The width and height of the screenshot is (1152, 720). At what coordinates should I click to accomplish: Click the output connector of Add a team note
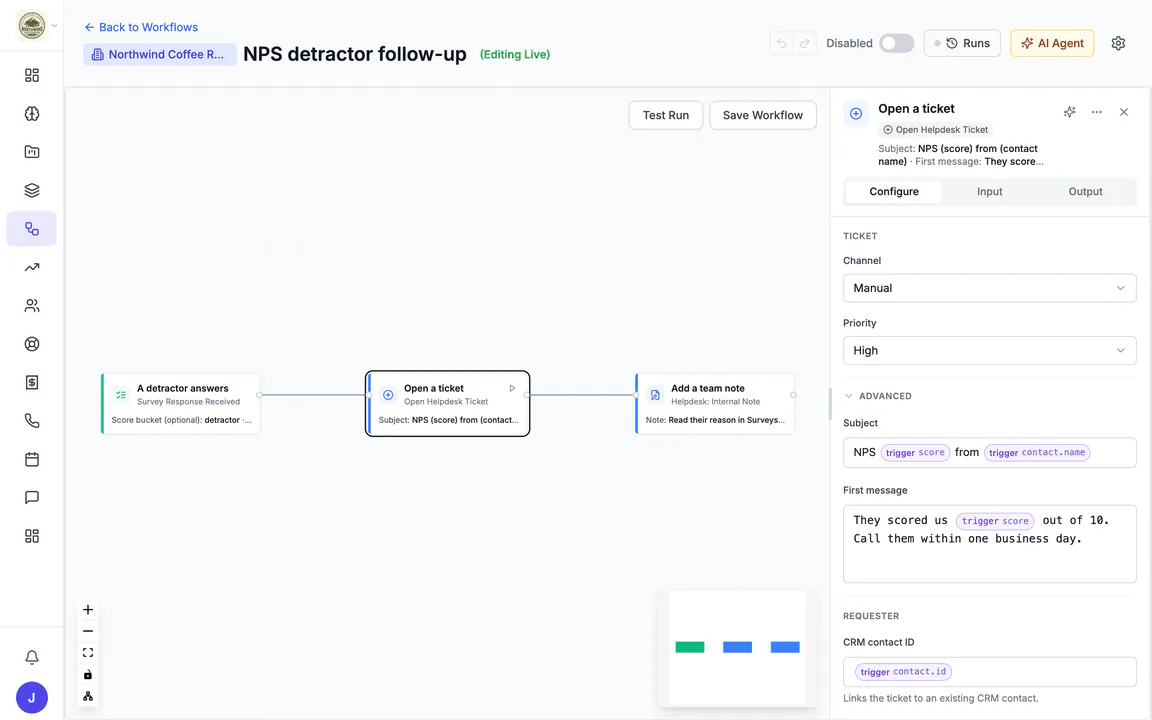(793, 395)
